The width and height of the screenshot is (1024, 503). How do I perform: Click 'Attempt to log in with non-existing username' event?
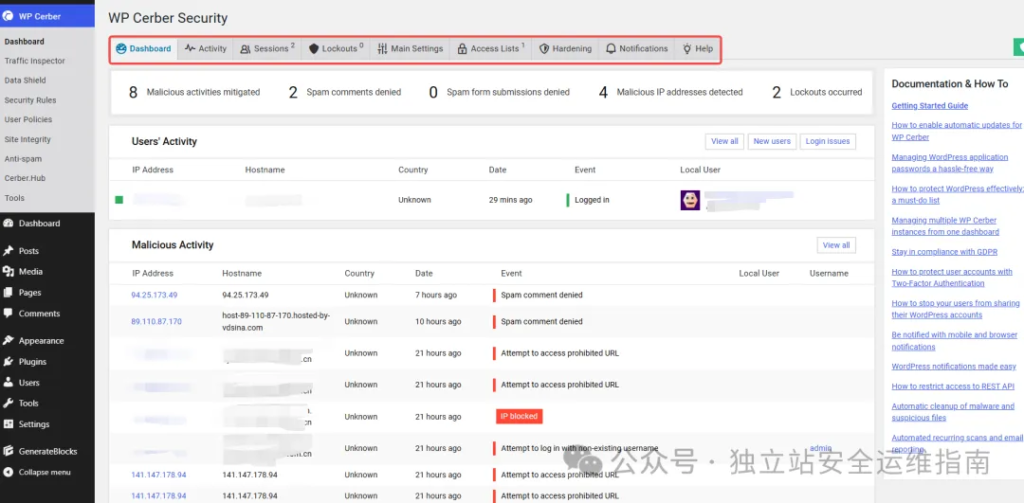pyautogui.click(x=579, y=449)
